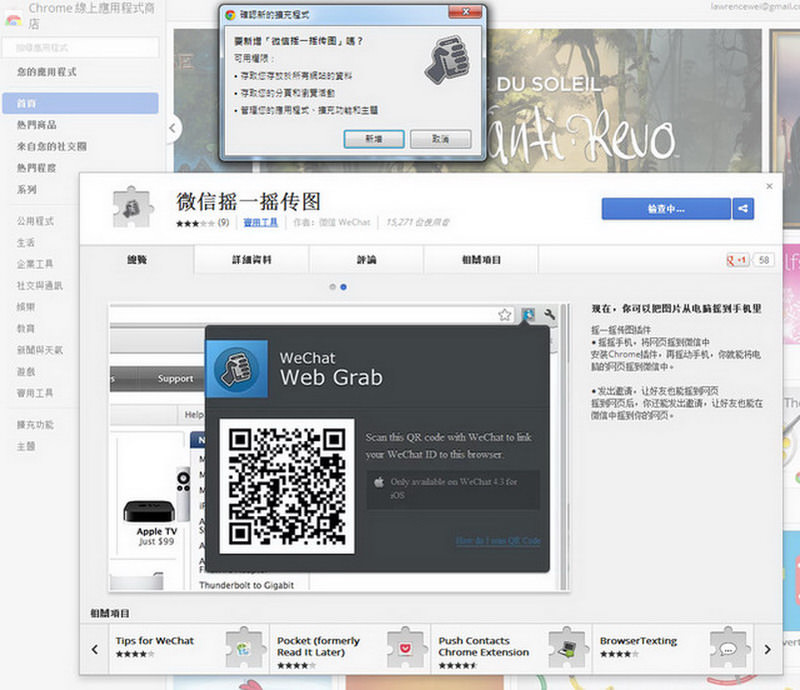Click the scrollbar inside the screenshot preview

tap(564, 448)
